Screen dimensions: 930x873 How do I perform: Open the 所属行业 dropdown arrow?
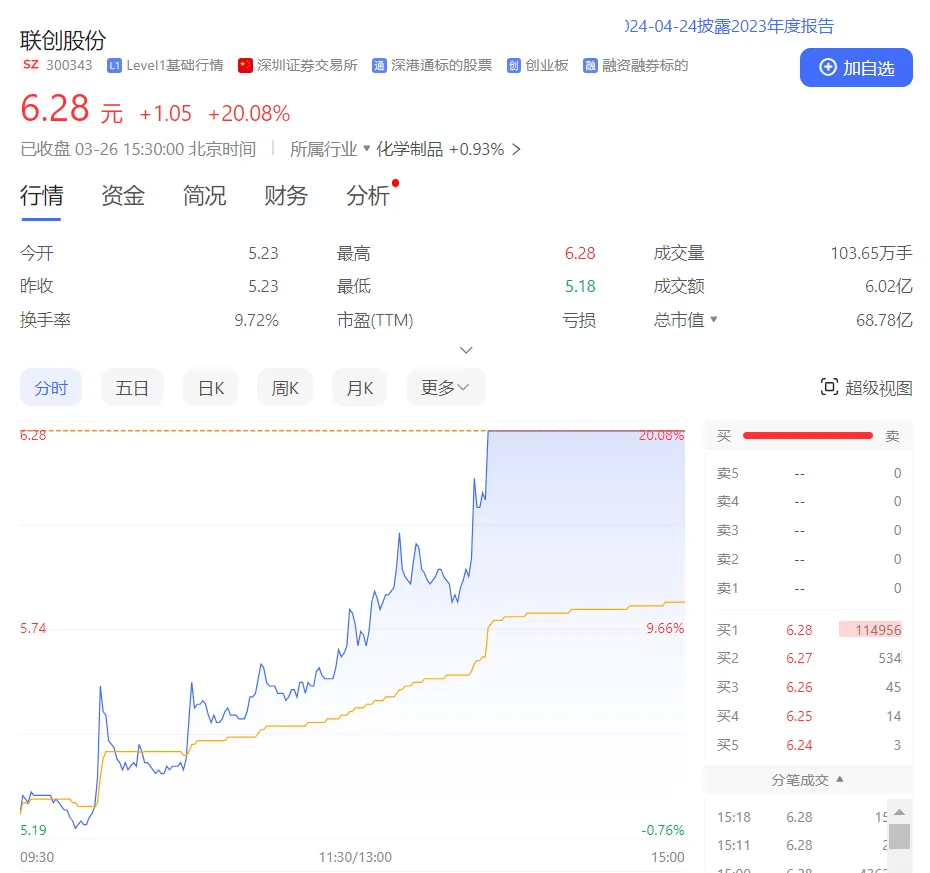366,150
